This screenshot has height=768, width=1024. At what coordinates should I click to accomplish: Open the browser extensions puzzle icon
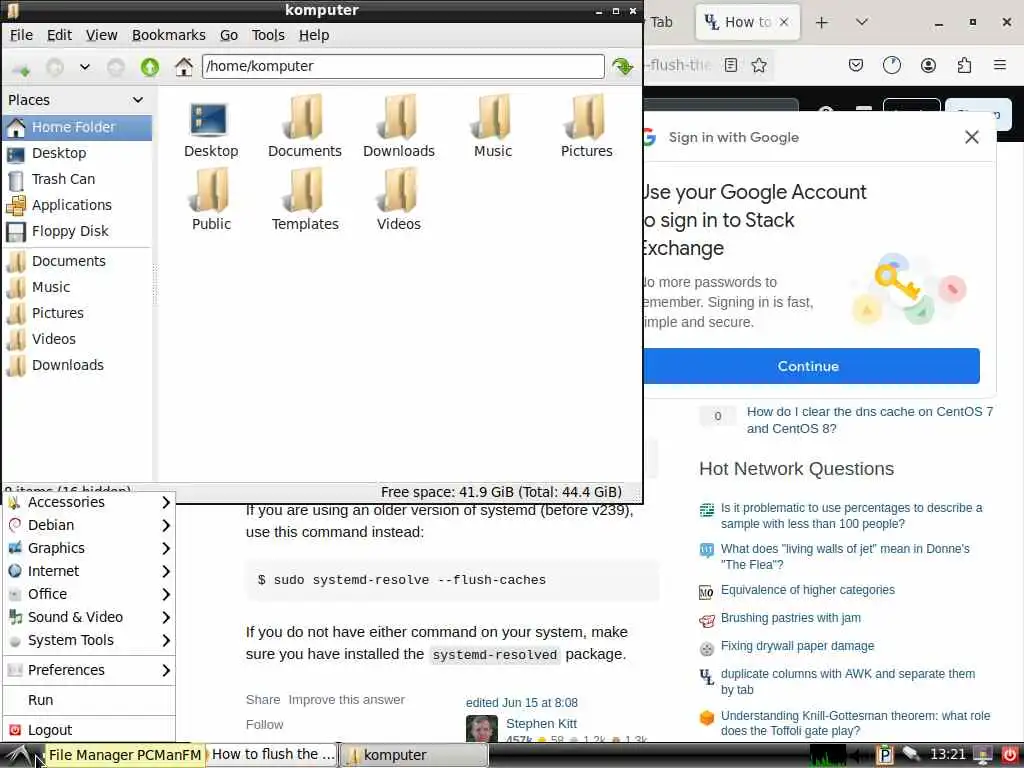tap(964, 65)
